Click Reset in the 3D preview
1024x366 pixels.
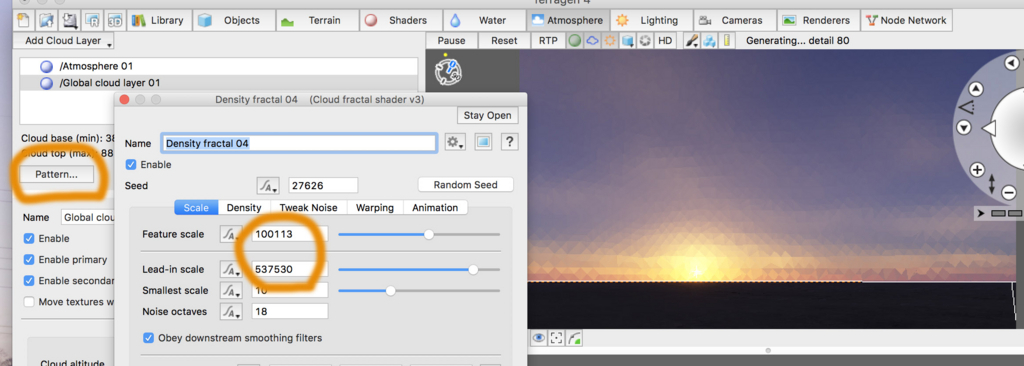(504, 41)
